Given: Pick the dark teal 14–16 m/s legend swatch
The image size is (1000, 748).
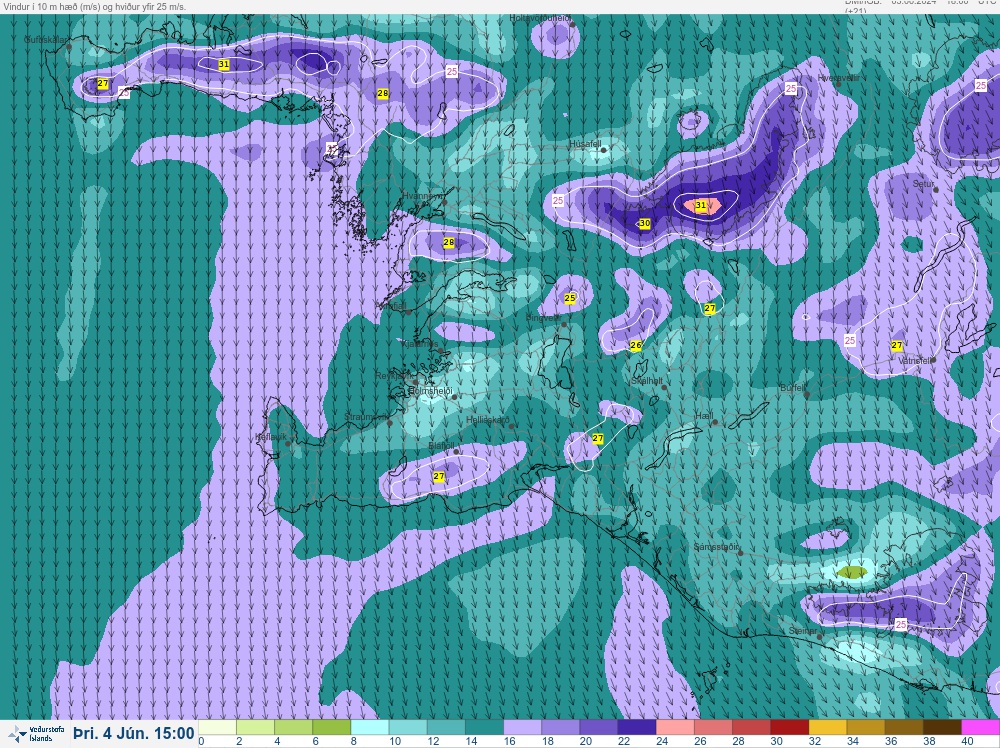Looking at the screenshot, I should point(484,728).
